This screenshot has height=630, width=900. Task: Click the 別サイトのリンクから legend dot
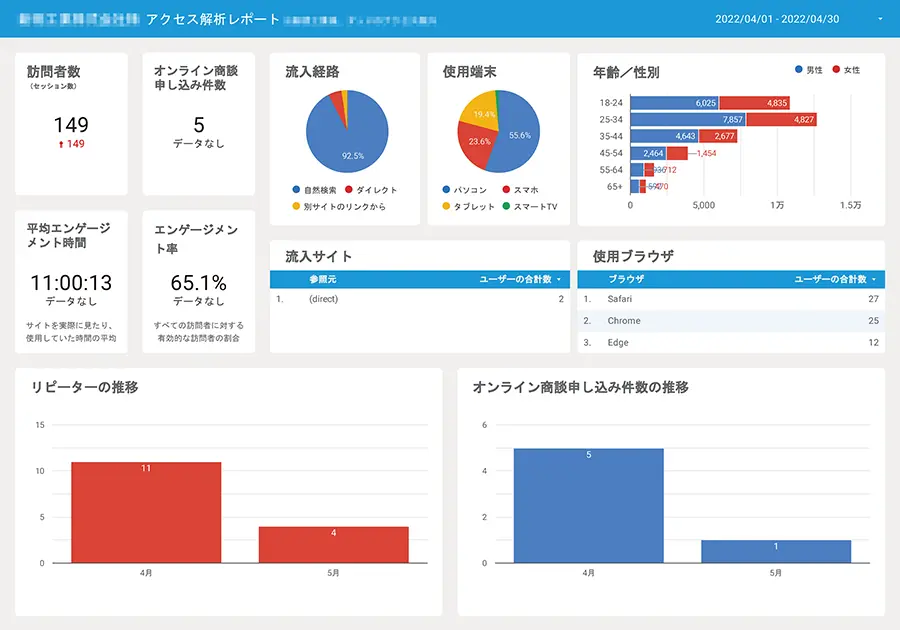(x=297, y=207)
